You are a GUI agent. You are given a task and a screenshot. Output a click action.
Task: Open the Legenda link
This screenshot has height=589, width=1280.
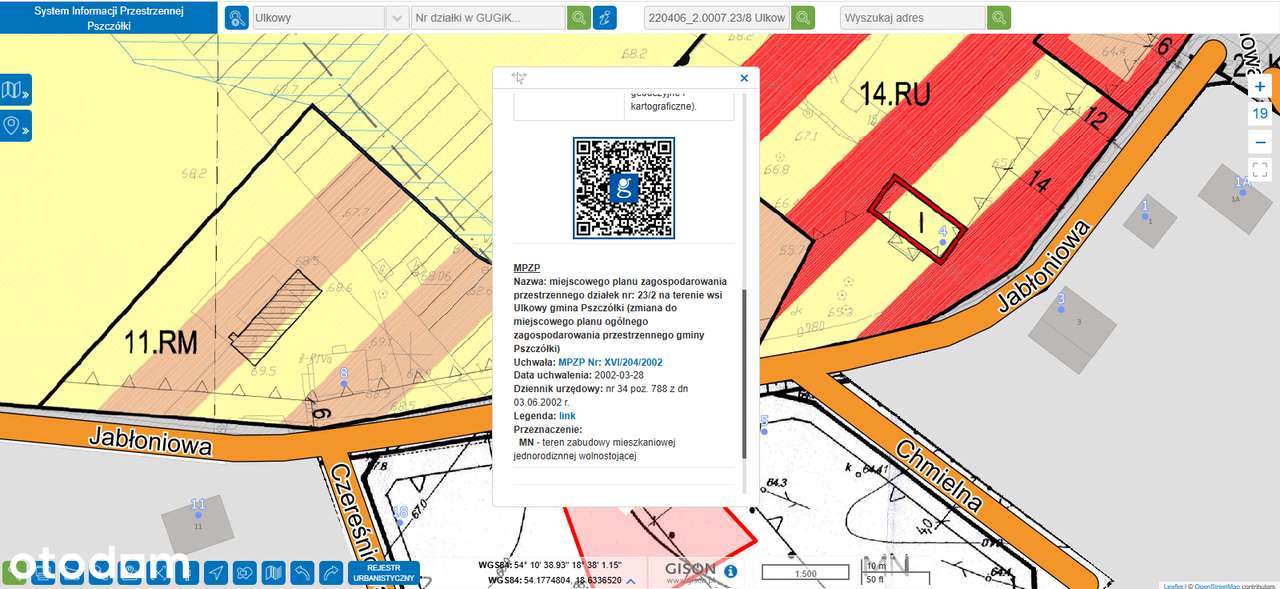[x=567, y=415]
